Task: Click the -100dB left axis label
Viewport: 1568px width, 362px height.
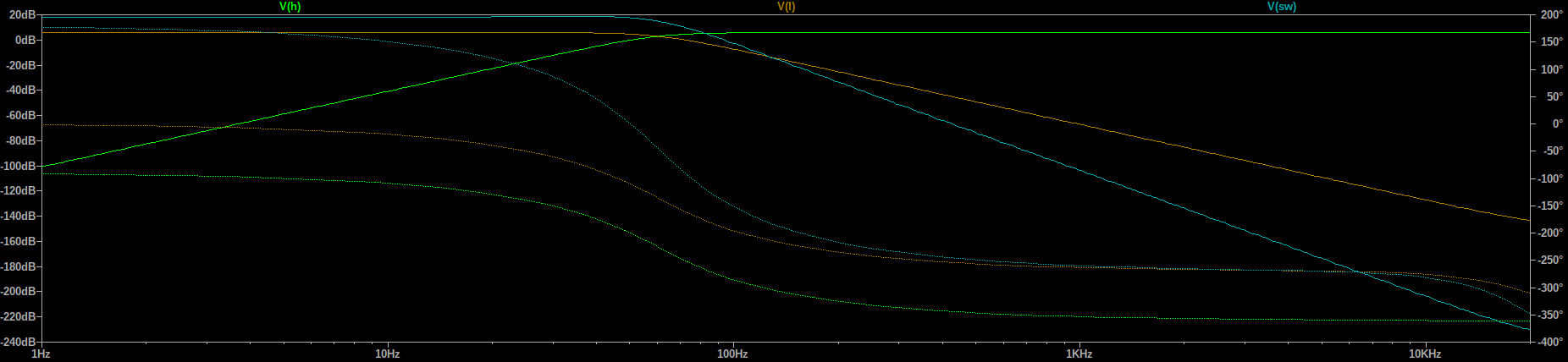Action: point(19,166)
